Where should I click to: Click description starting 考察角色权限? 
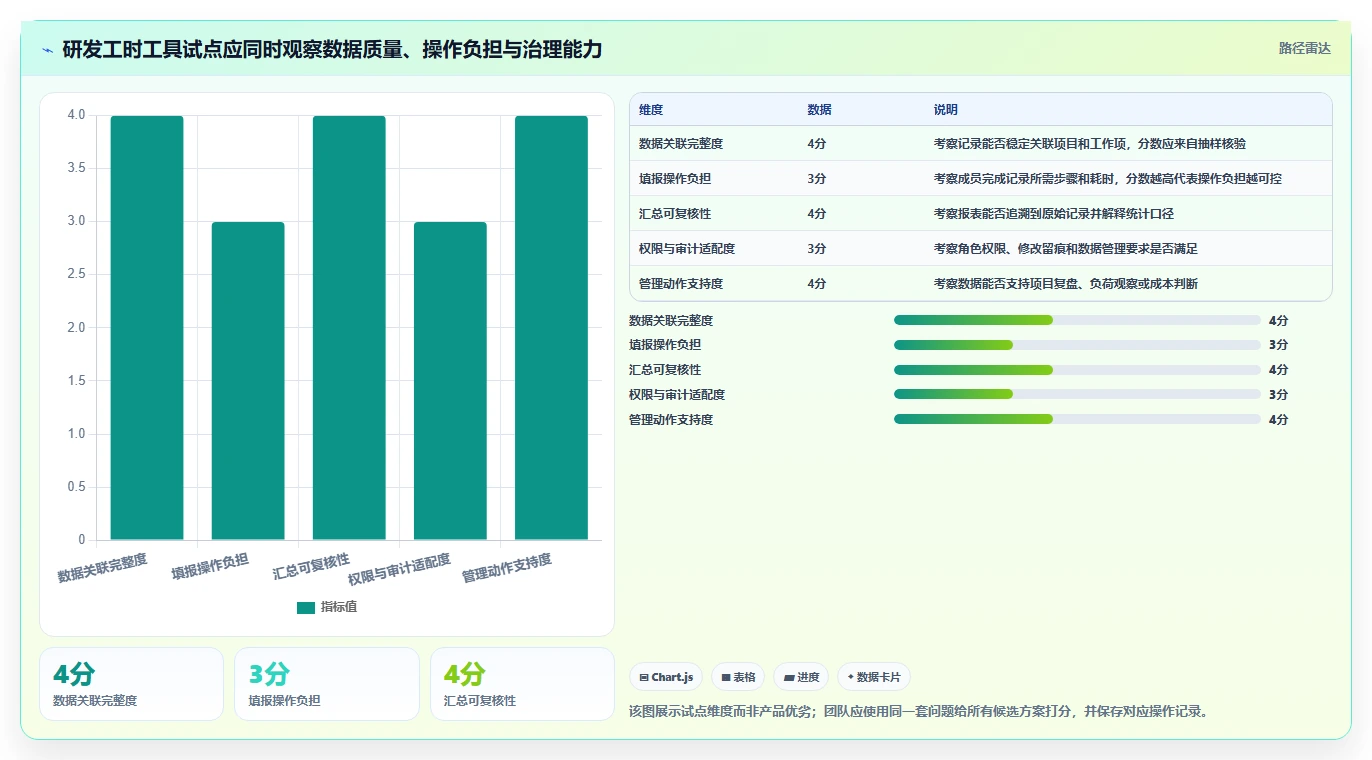click(1065, 249)
